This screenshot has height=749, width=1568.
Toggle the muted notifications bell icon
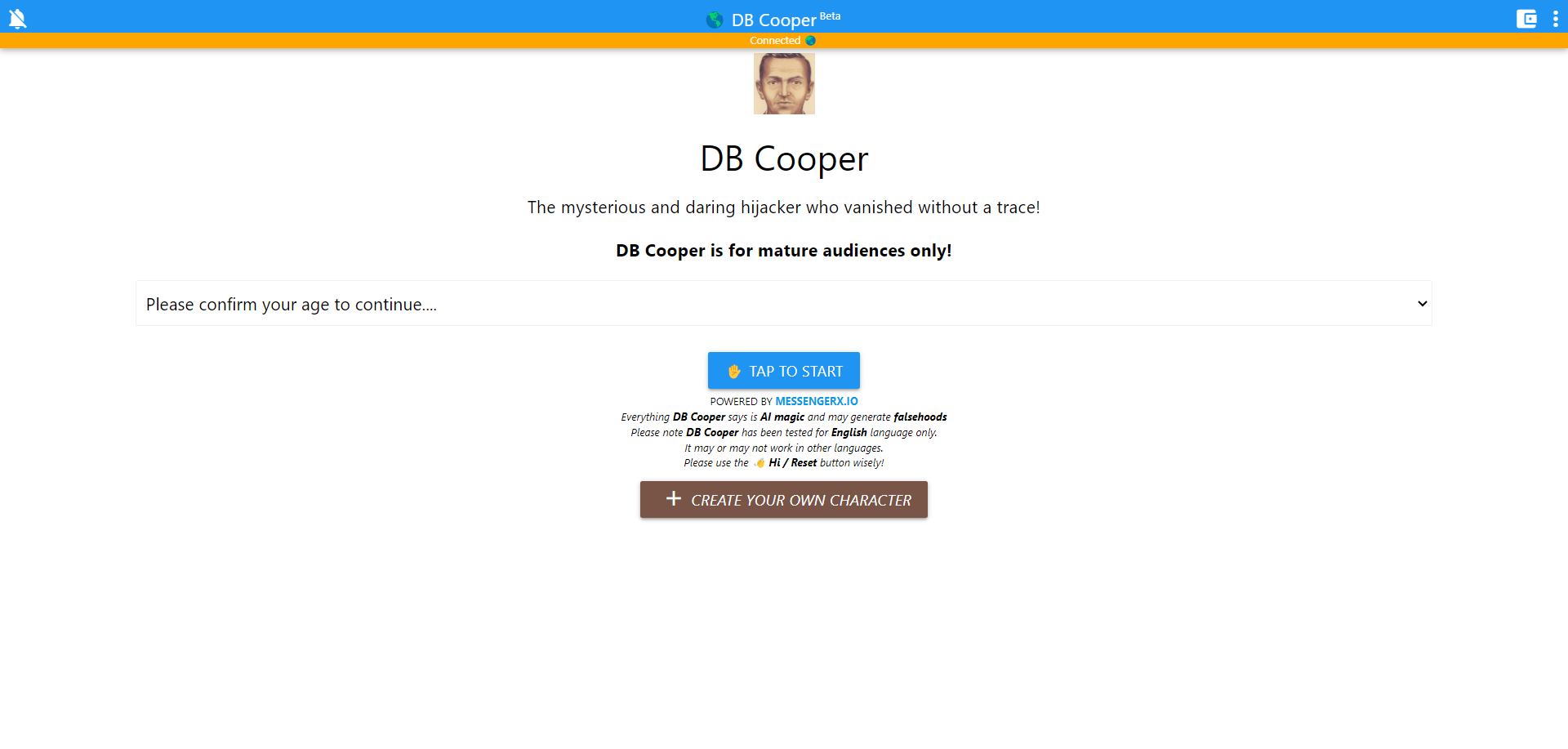17,18
